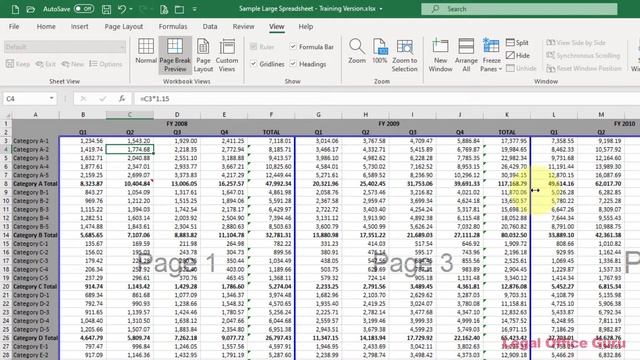Open the workbook title dropdown arrow

[381, 9]
